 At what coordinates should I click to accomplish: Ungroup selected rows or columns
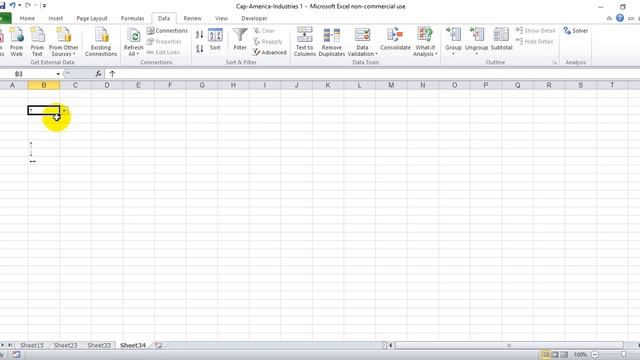[476, 39]
